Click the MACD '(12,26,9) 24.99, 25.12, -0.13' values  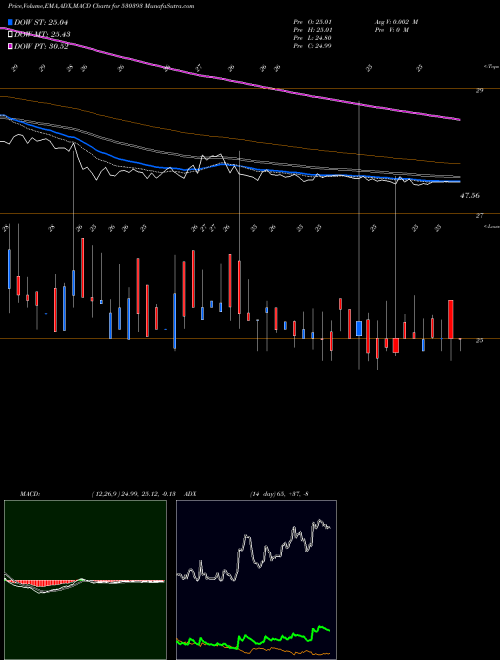[x=133, y=494]
